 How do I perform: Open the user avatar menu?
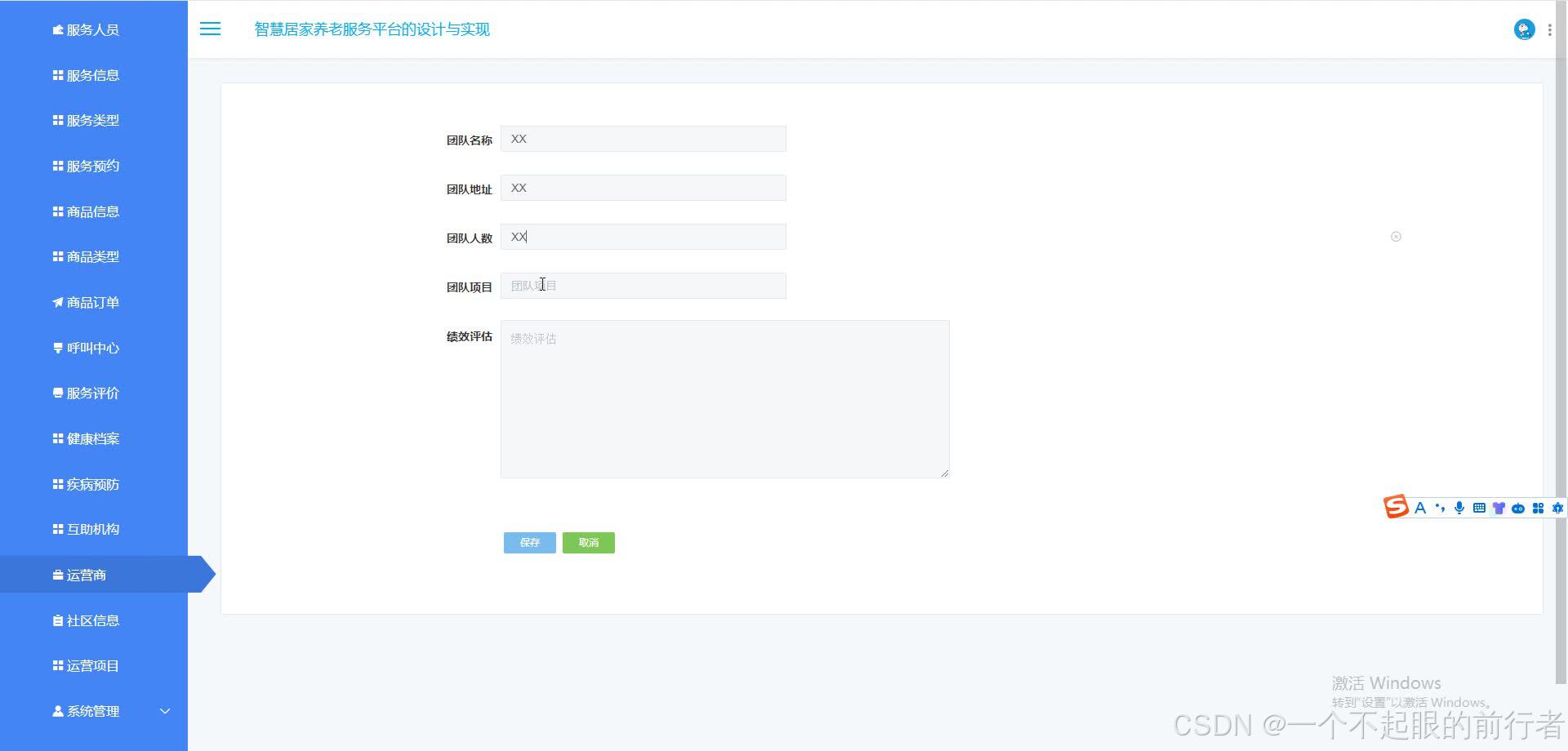(1524, 29)
